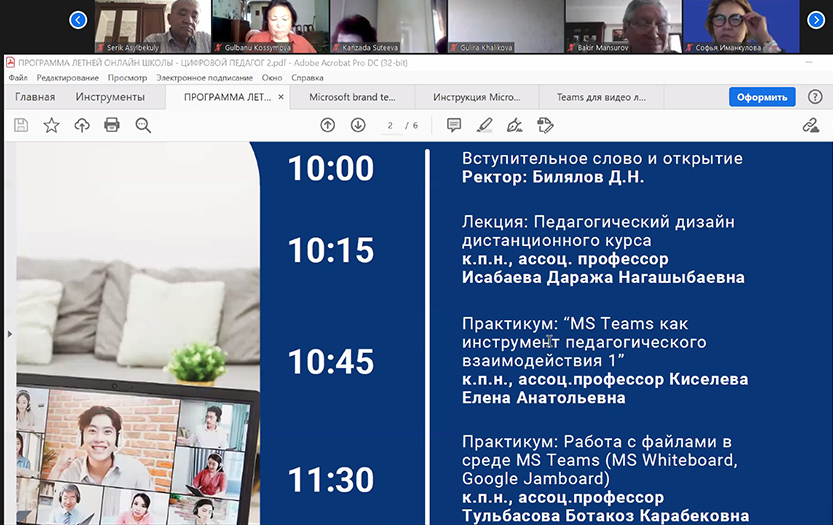Click the page number input field
The width and height of the screenshot is (833, 525).
(x=391, y=125)
